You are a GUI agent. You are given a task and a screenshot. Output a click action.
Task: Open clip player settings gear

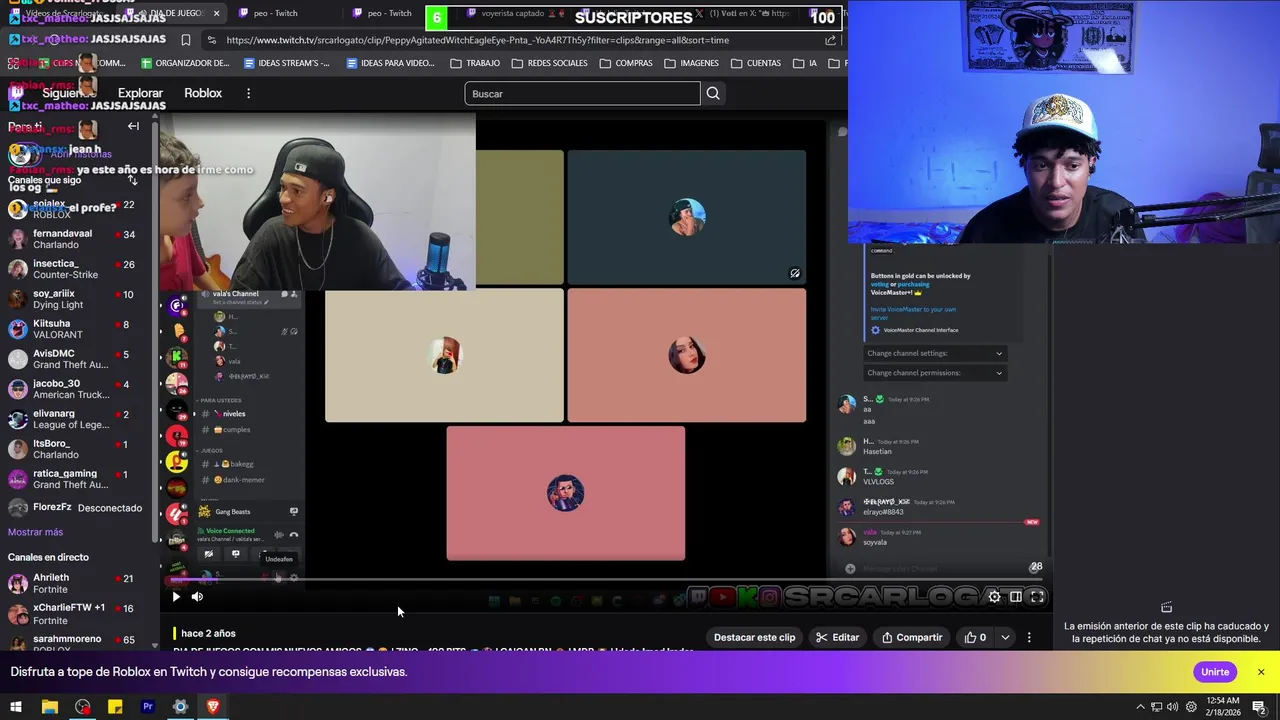[994, 597]
